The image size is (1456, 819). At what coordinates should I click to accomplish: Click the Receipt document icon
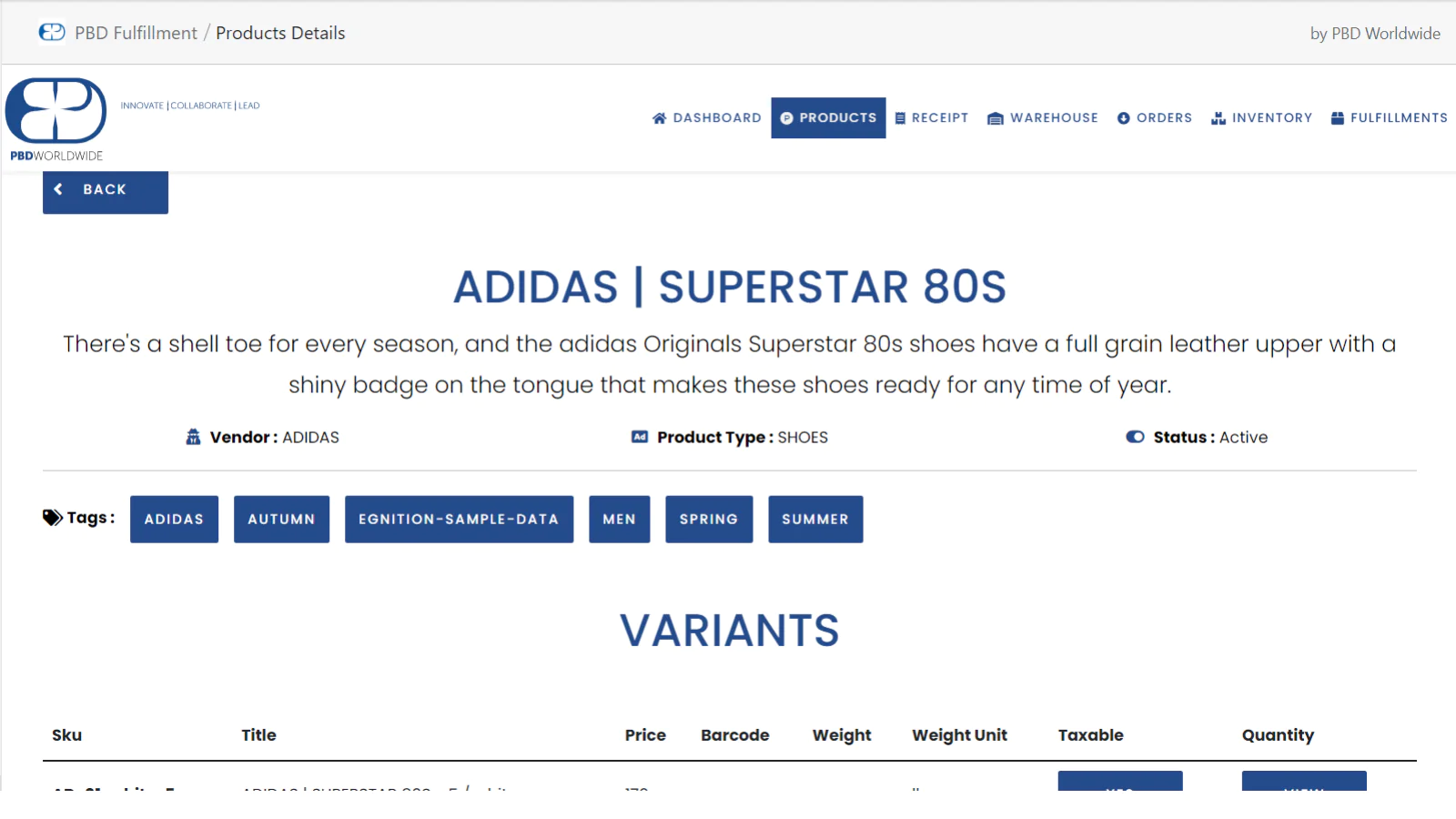[x=900, y=118]
